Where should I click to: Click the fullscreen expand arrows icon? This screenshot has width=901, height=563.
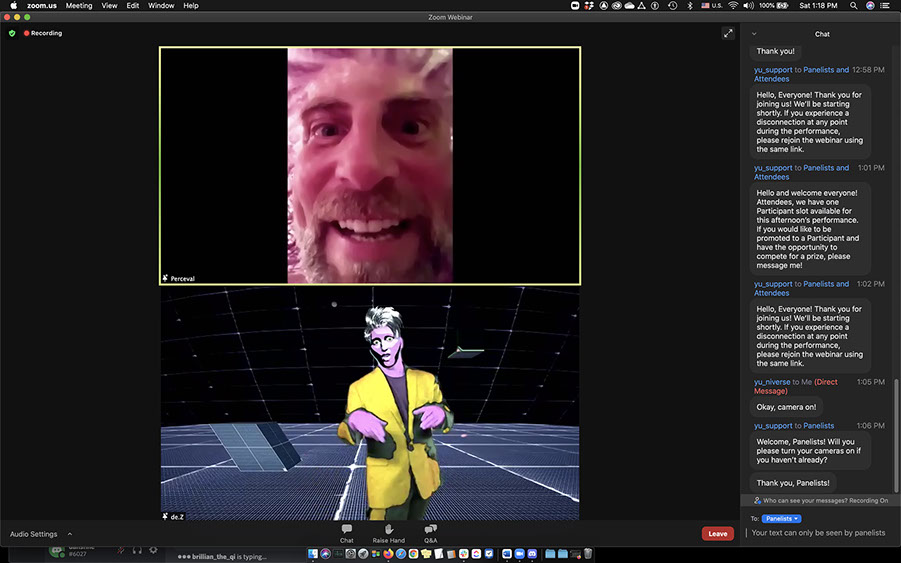(728, 33)
